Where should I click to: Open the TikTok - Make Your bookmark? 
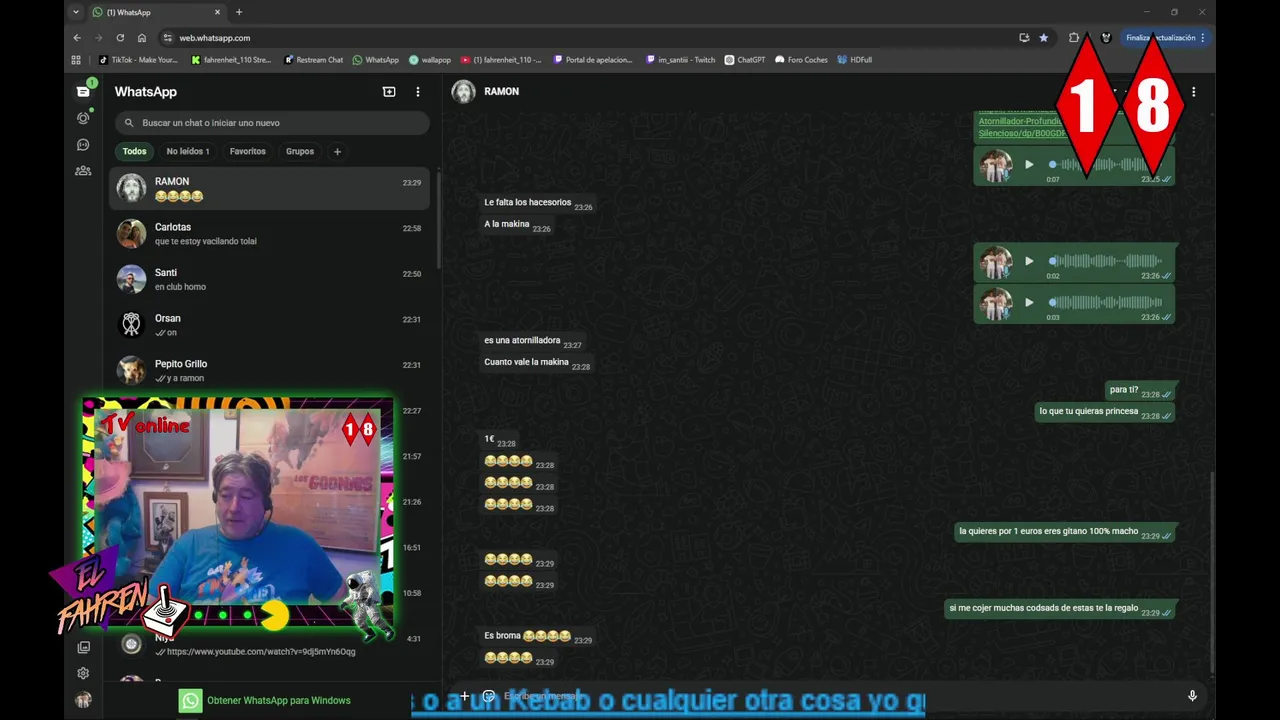pos(138,60)
